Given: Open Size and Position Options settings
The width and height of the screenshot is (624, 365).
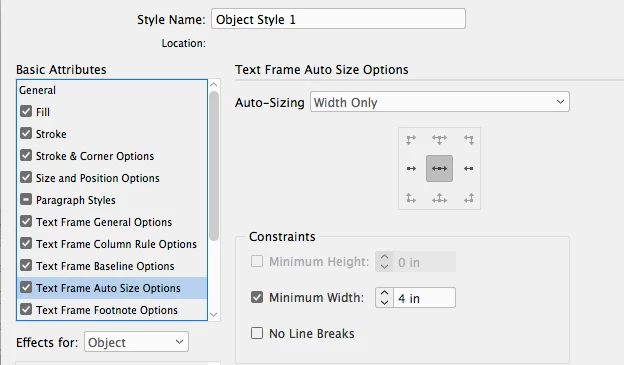Looking at the screenshot, I should (x=98, y=178).
